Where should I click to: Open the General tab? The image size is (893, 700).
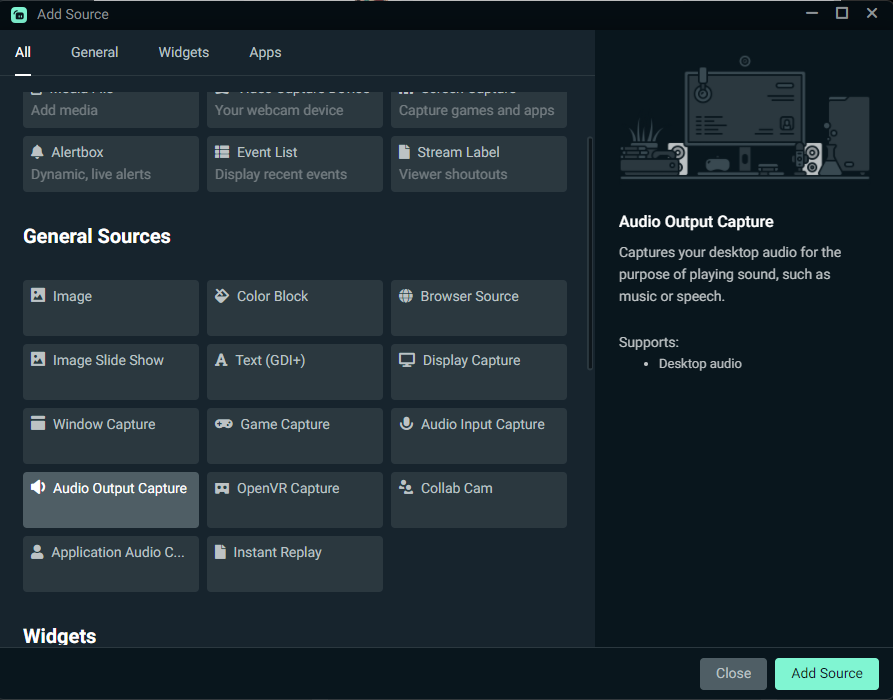(x=95, y=52)
